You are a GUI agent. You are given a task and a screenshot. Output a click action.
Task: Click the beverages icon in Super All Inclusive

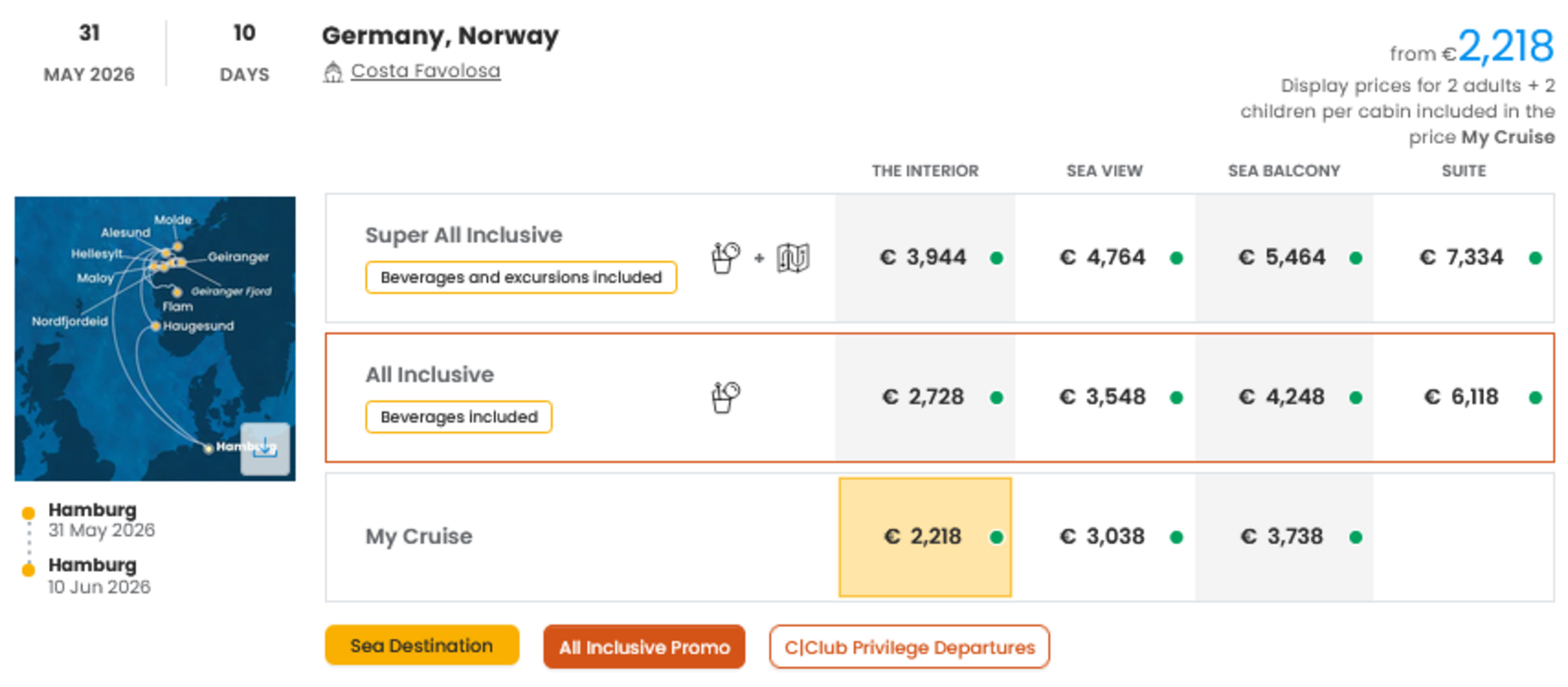click(725, 258)
